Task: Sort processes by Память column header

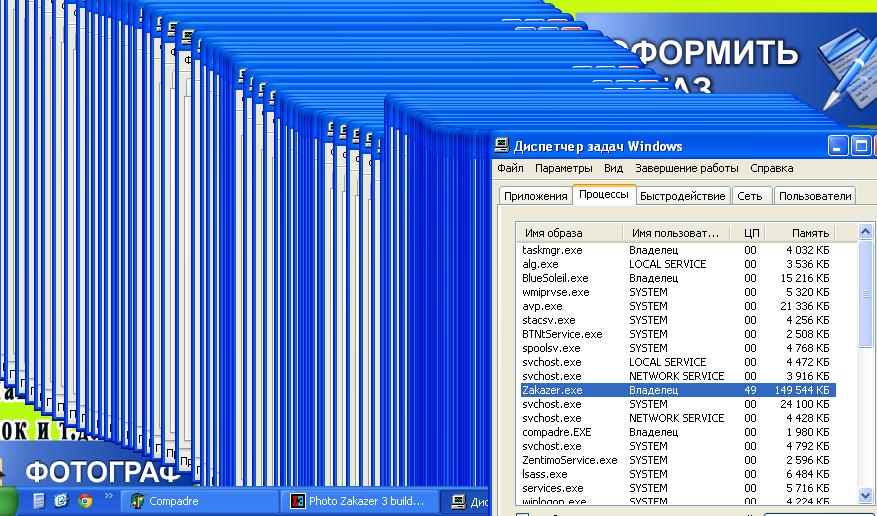Action: coord(800,233)
